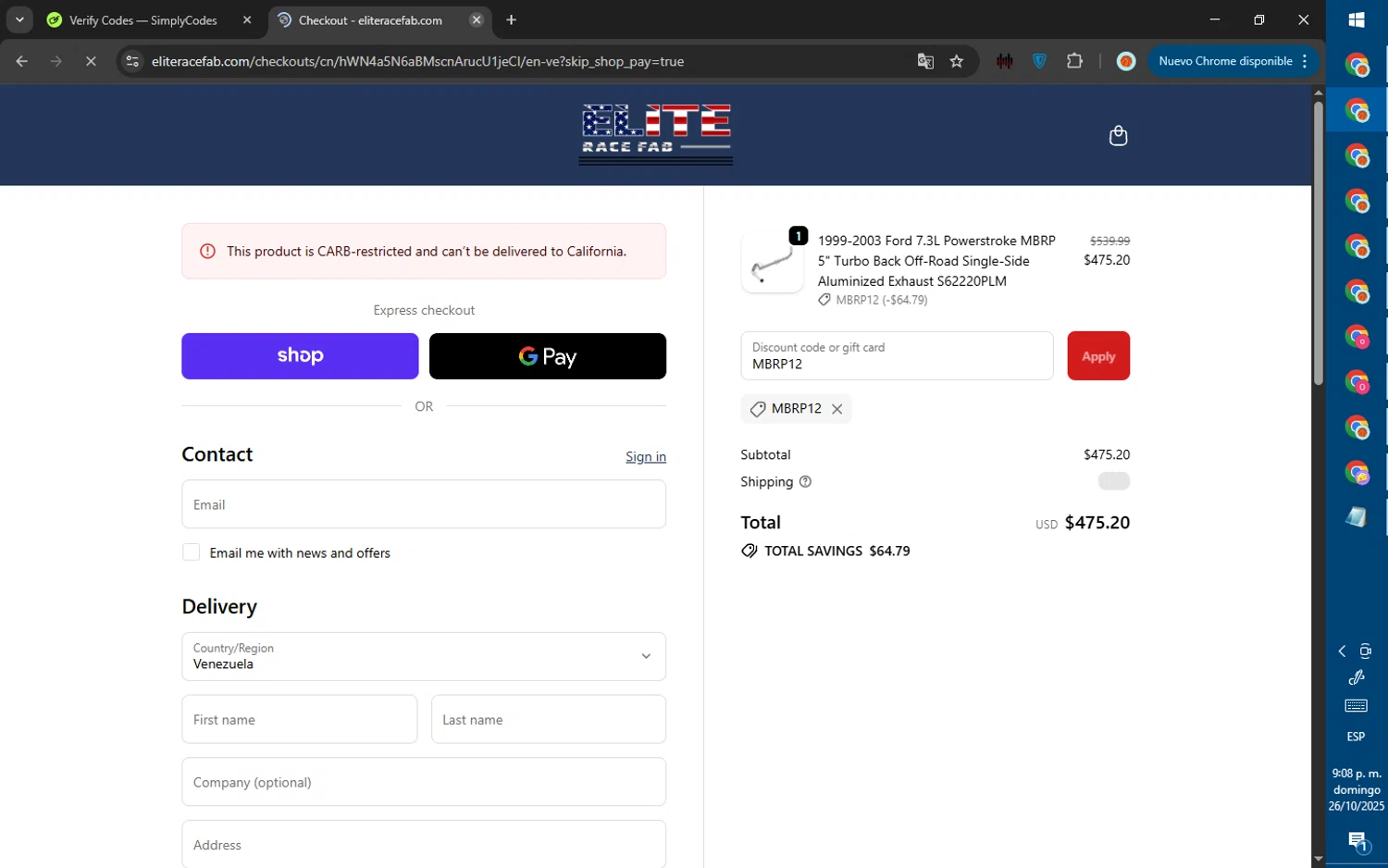Pay with Shop Pay express button
The height and width of the screenshot is (868, 1388).
pyautogui.click(x=300, y=356)
